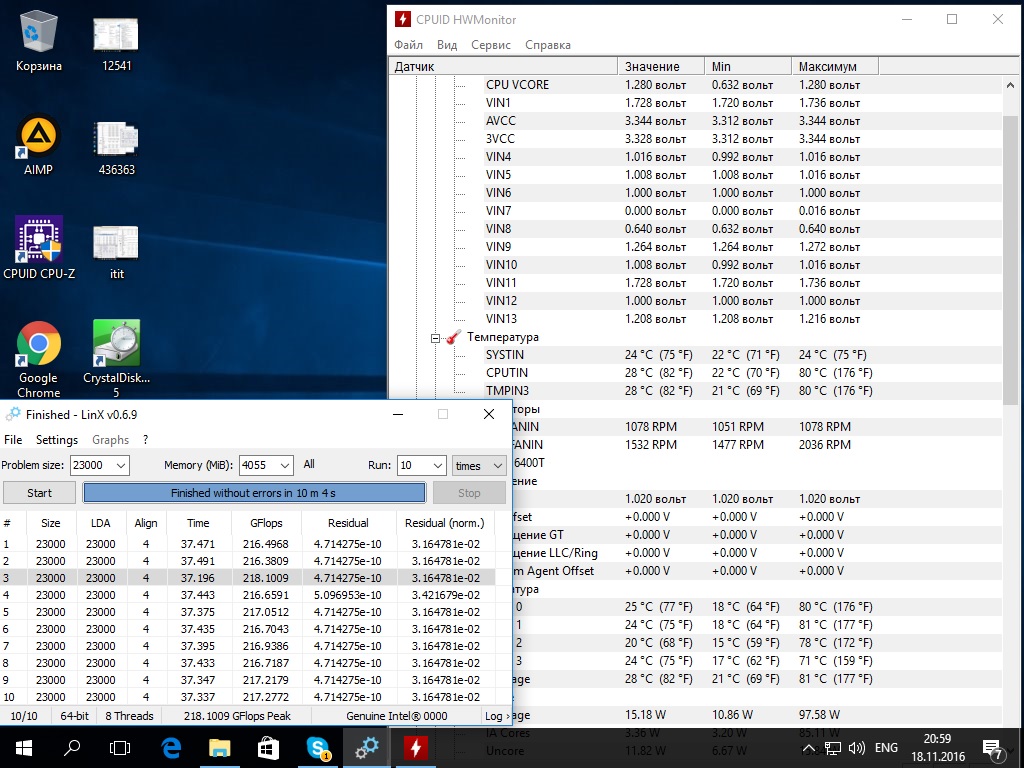Click the HWMonitor vertical scrollbar thumb

[1010, 261]
